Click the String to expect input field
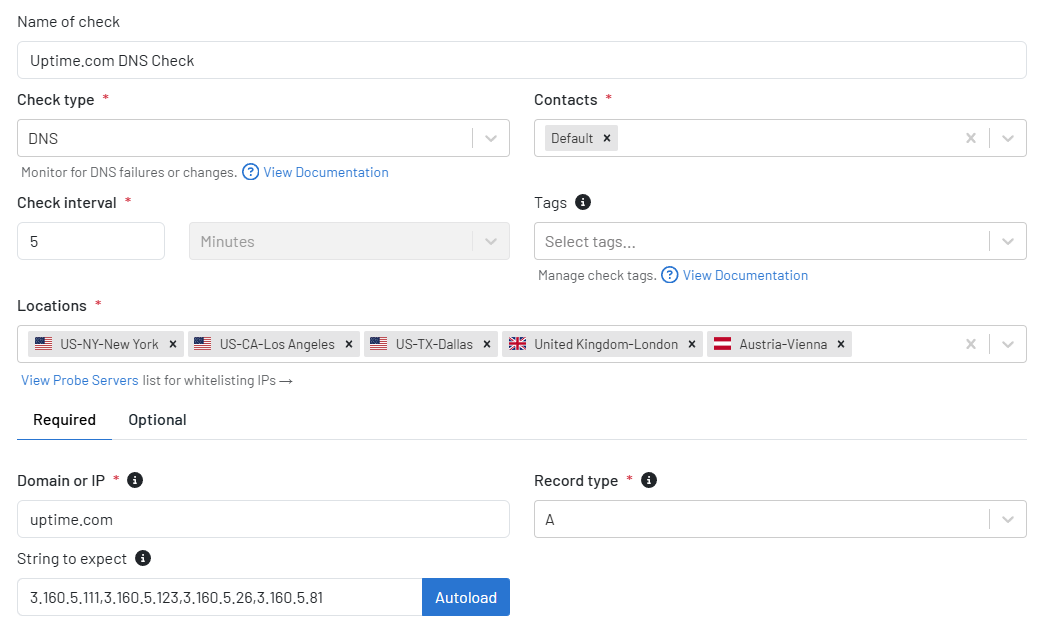This screenshot has height=633, width=1053. 220,597
